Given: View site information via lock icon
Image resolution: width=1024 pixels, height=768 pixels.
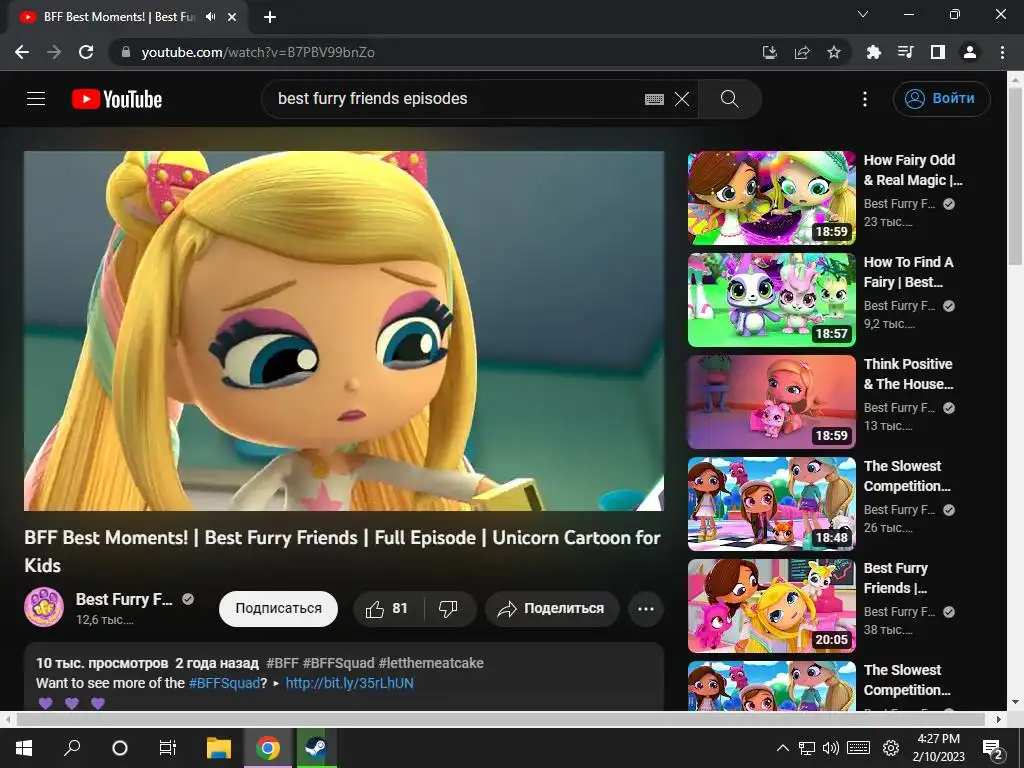Looking at the screenshot, I should 126,52.
